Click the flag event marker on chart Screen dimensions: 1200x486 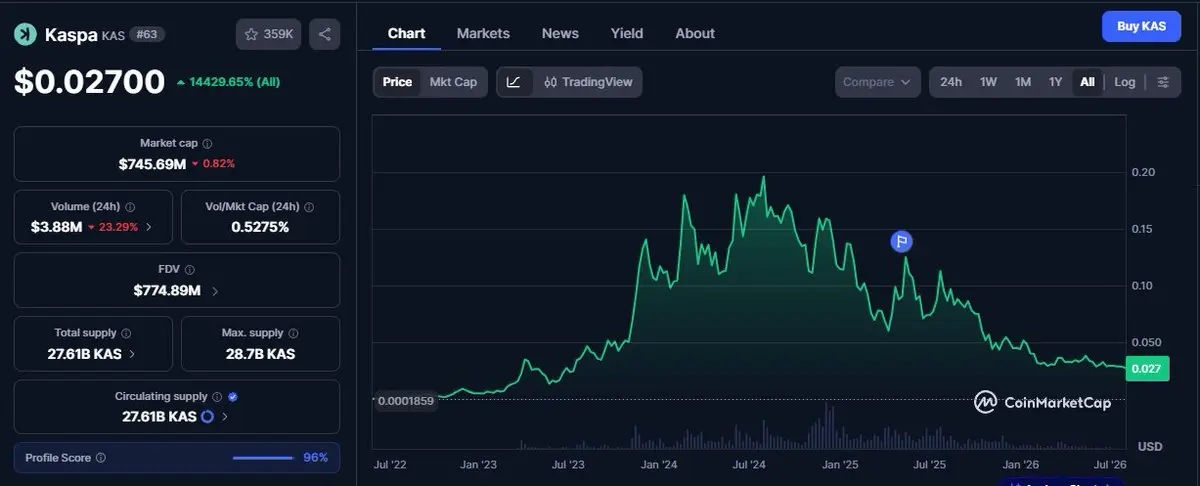(x=902, y=240)
